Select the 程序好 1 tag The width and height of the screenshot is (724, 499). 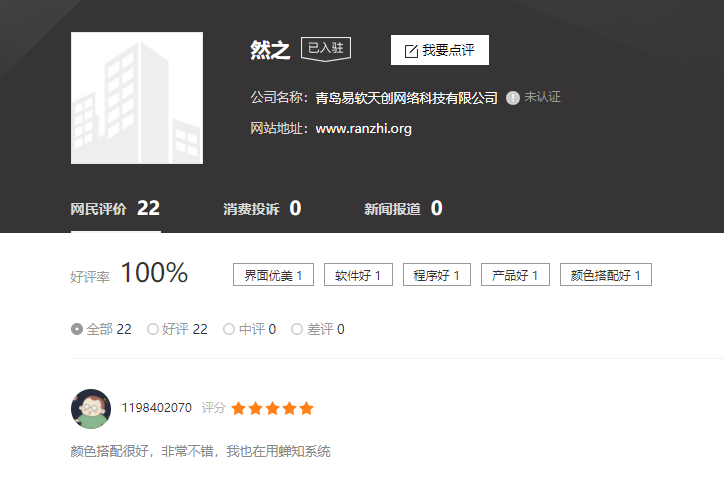click(437, 275)
